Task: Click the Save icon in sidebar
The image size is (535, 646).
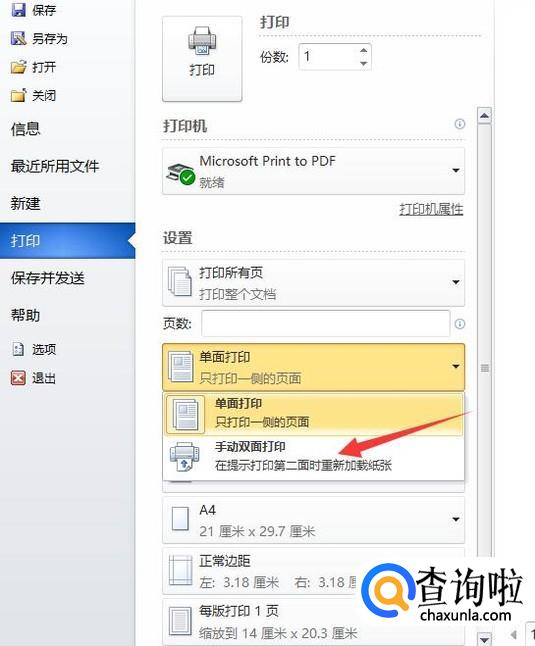Action: (x=19, y=10)
